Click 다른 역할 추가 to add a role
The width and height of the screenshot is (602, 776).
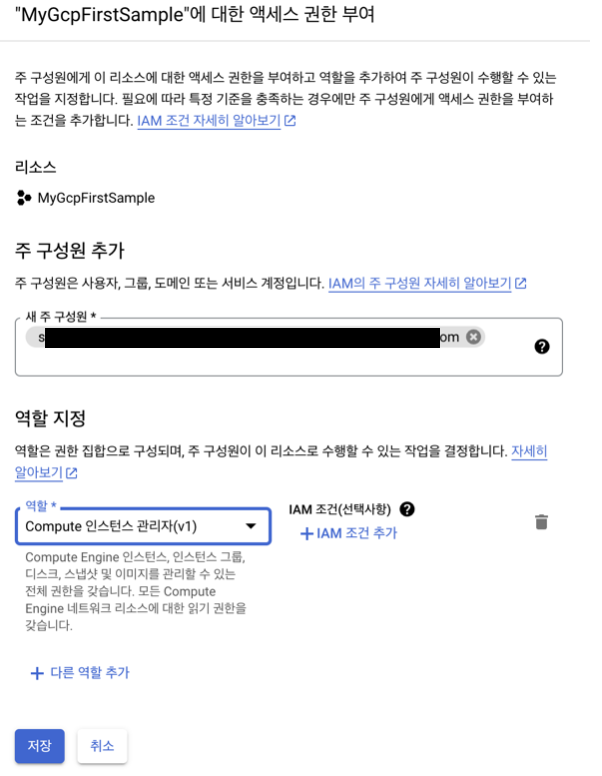(x=80, y=673)
